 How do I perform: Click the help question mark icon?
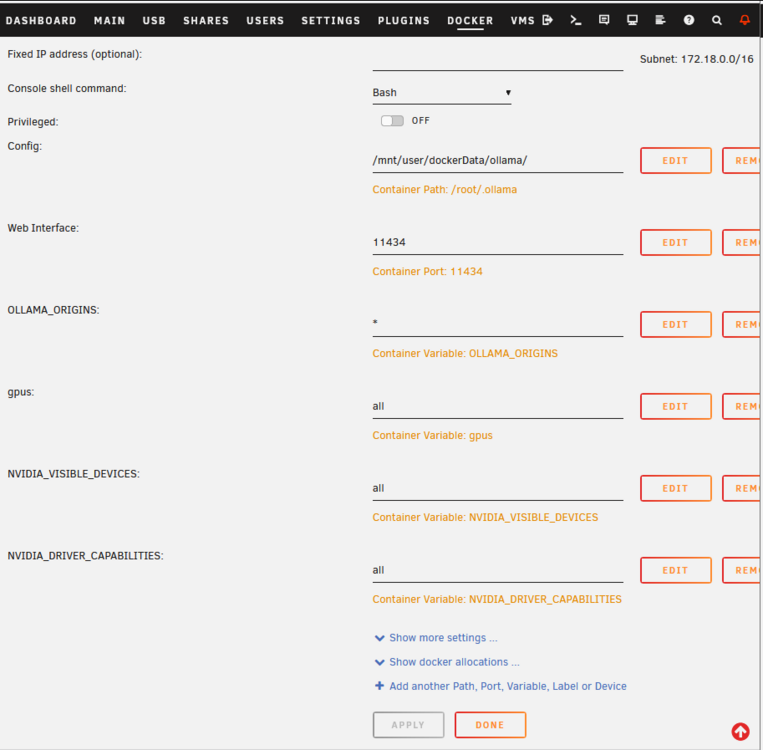click(x=689, y=20)
